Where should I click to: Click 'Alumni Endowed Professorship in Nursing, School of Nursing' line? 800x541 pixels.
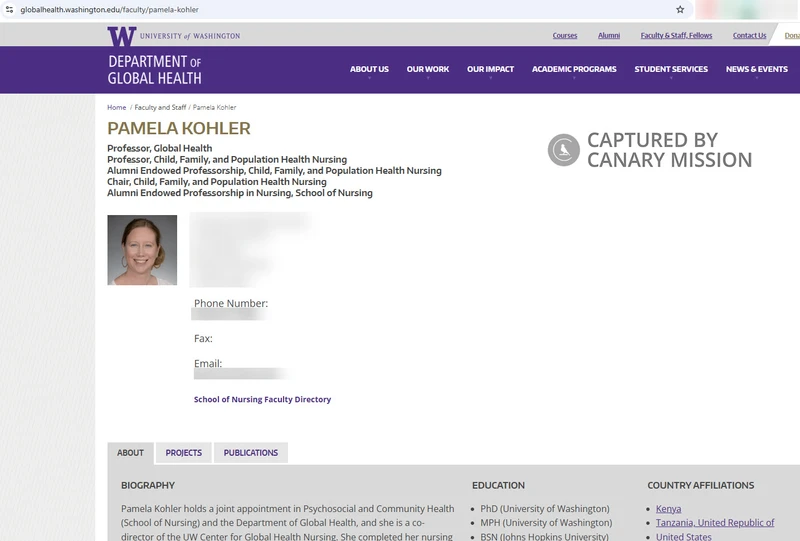240,193
